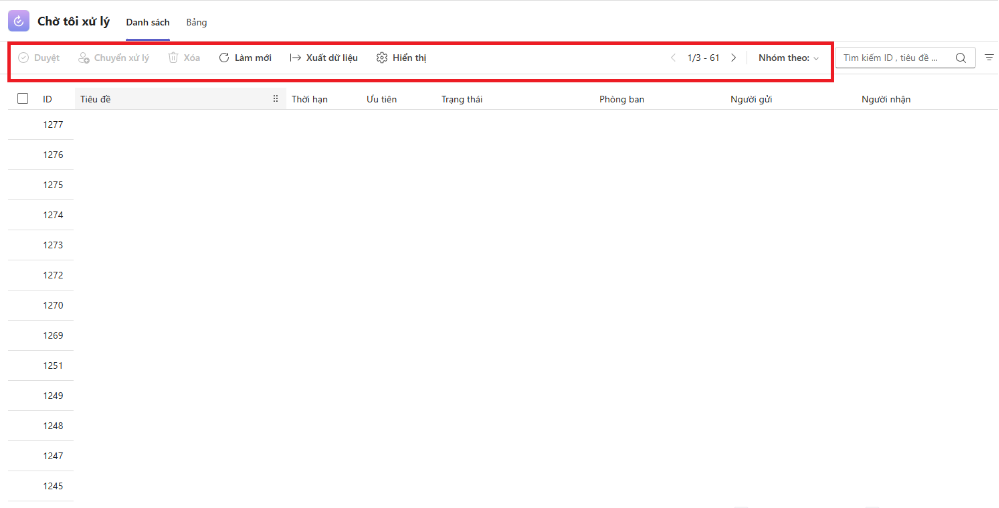Click the Xóa delete button
This screenshot has height=508, width=999.
point(184,58)
